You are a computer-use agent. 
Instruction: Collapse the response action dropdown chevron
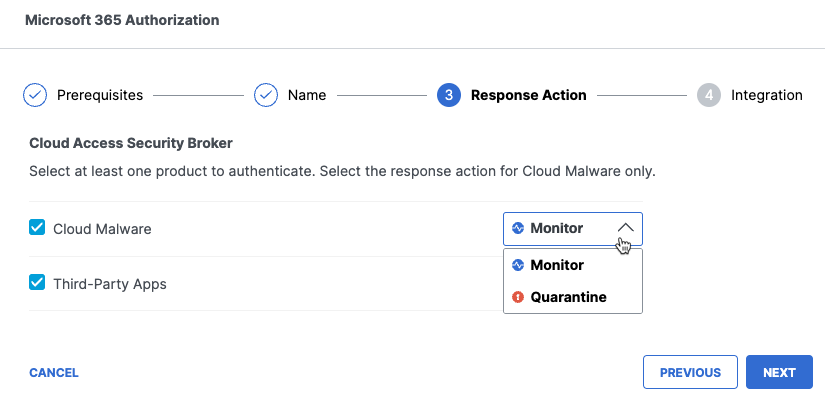point(625,228)
